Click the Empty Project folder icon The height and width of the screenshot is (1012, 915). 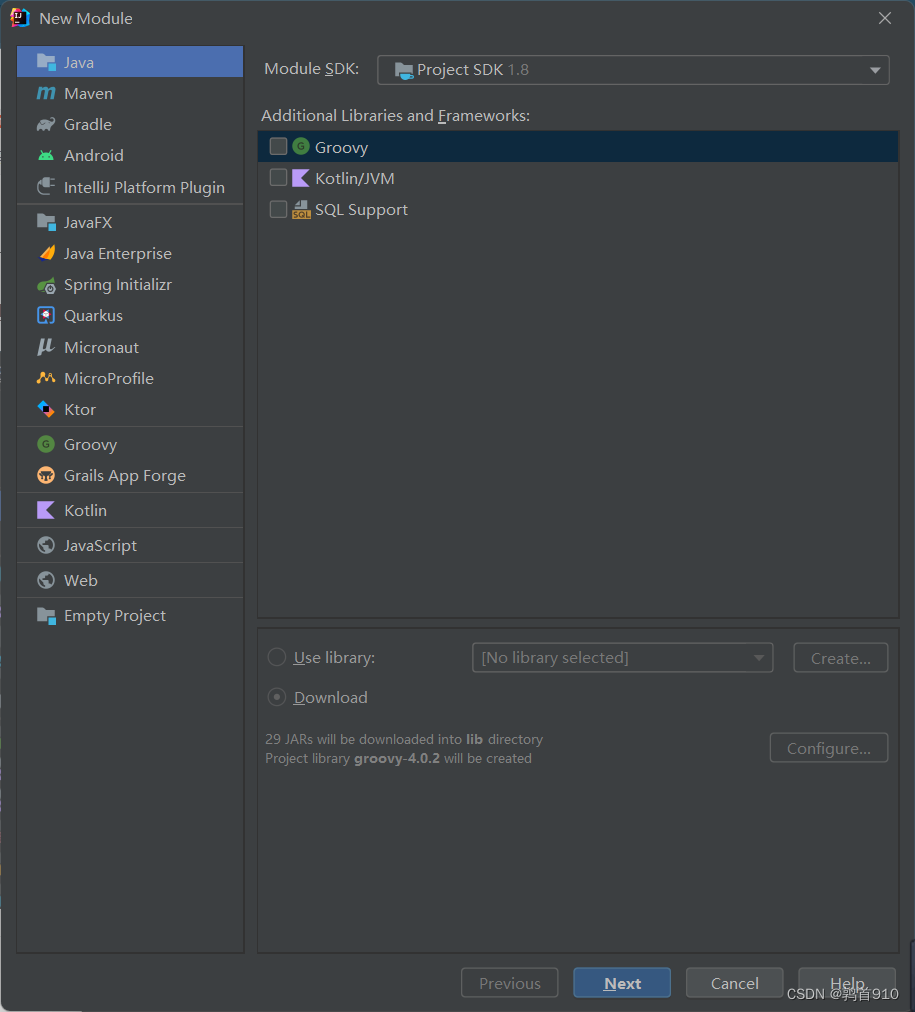pyautogui.click(x=46, y=615)
